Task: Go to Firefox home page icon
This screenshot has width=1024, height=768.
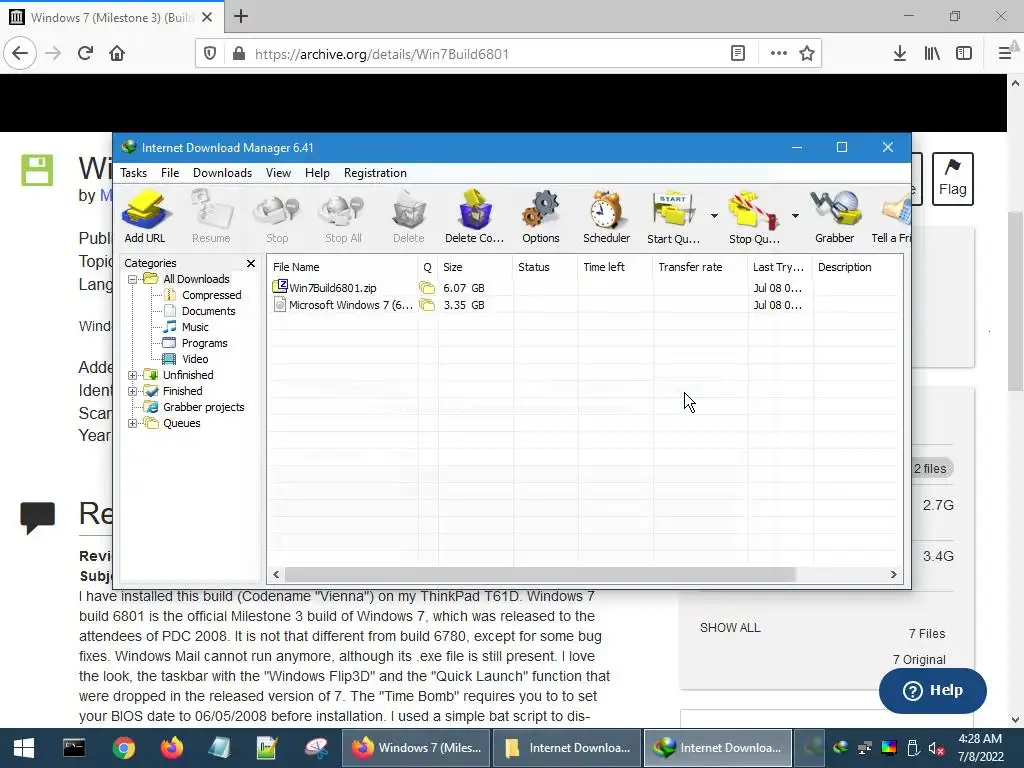Action: pos(117,54)
